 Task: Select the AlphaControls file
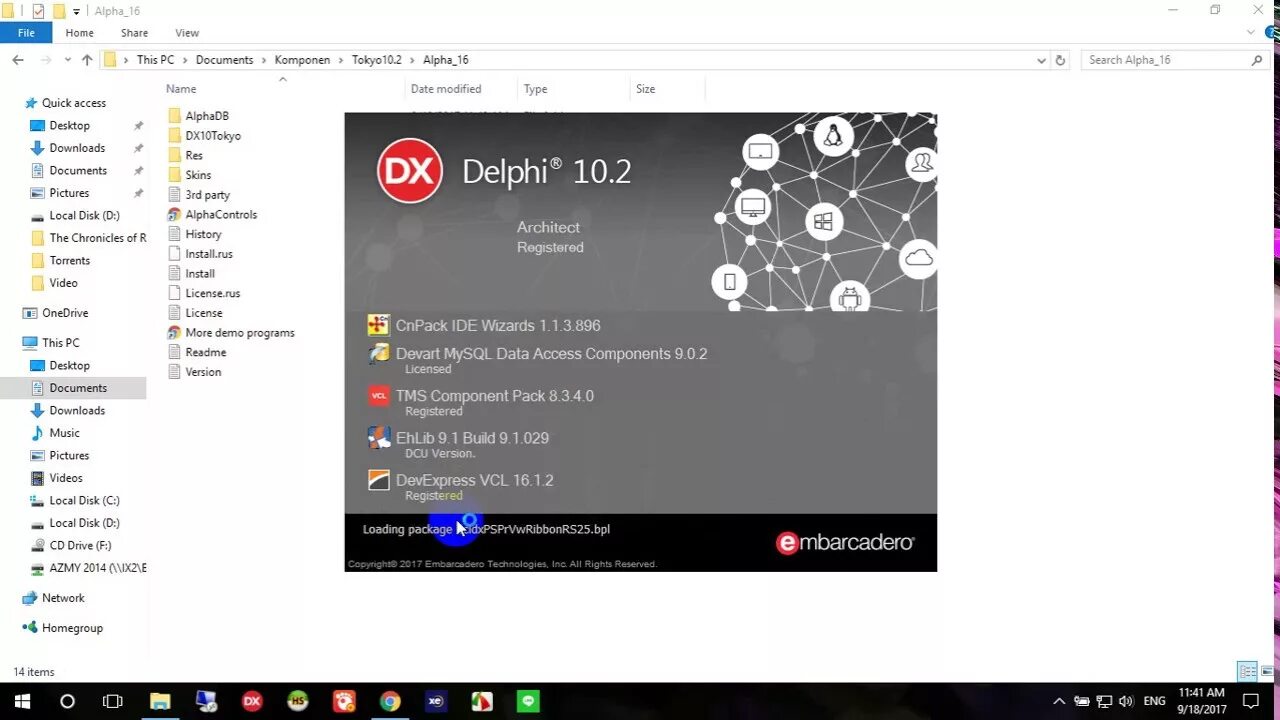click(x=221, y=215)
